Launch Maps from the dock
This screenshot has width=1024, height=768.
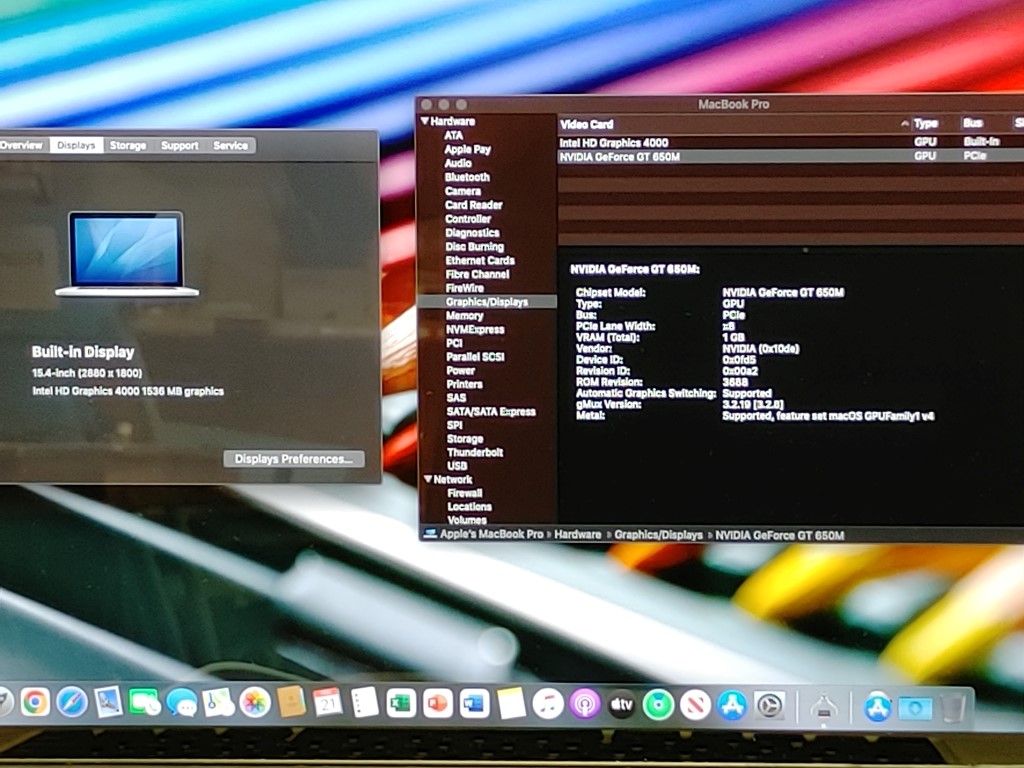pos(218,703)
